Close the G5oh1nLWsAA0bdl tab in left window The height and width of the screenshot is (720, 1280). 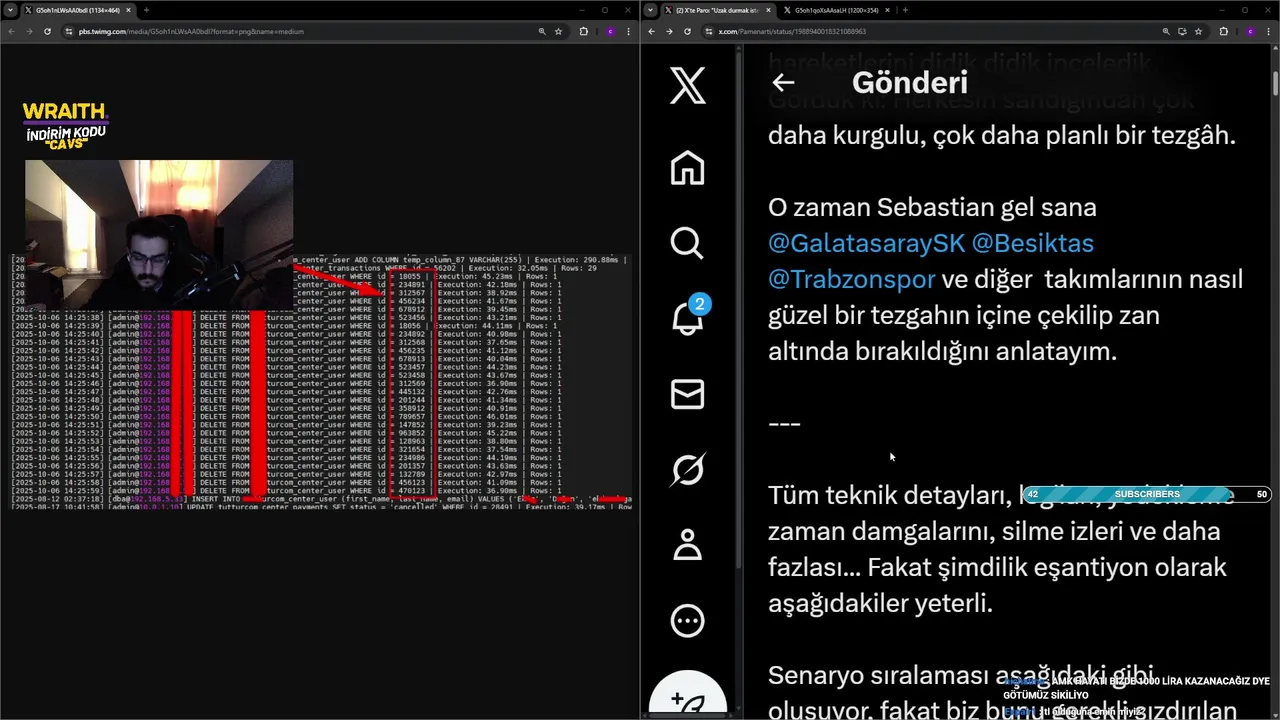coord(128,10)
